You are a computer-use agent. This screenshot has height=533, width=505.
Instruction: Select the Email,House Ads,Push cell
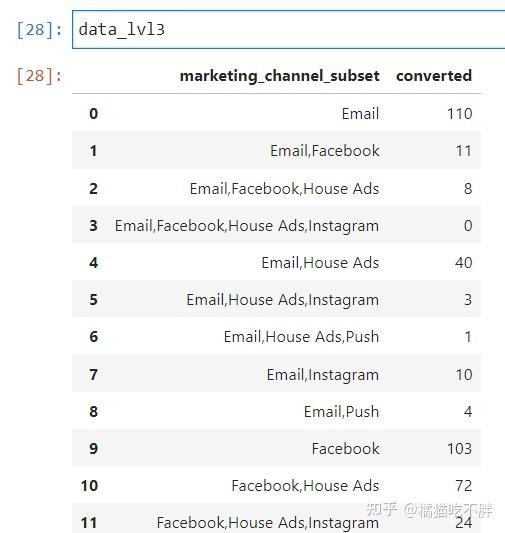click(x=301, y=337)
